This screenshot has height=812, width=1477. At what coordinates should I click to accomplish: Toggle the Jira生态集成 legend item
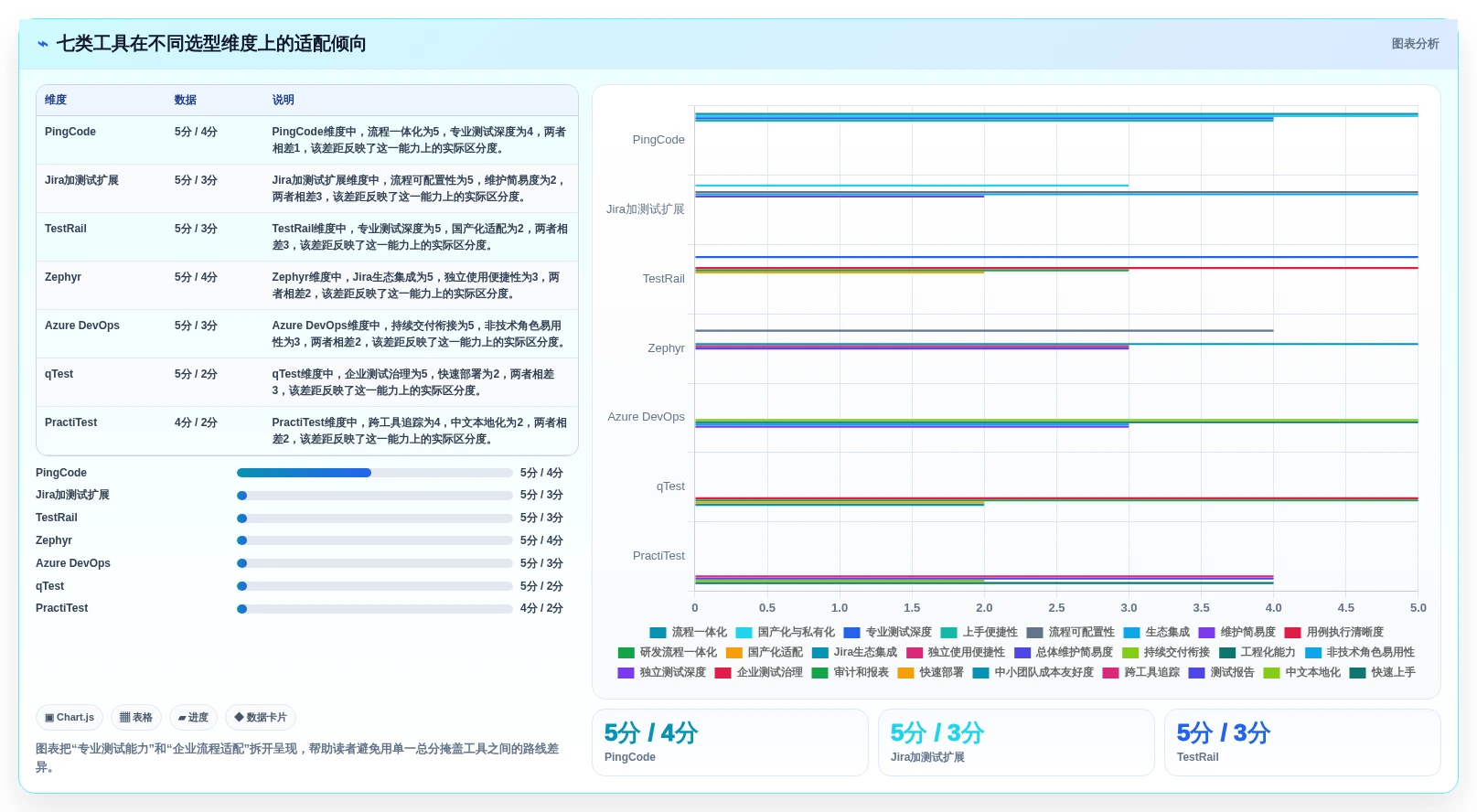point(855,652)
